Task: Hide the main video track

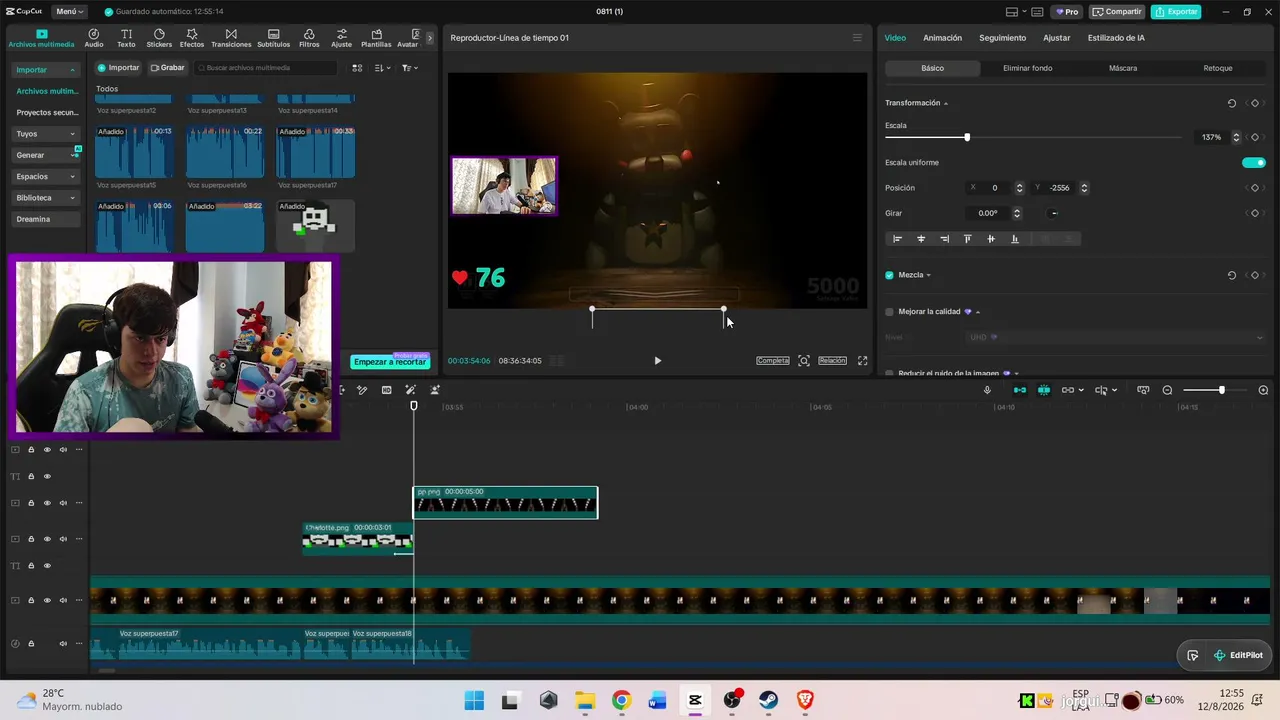Action: point(47,601)
